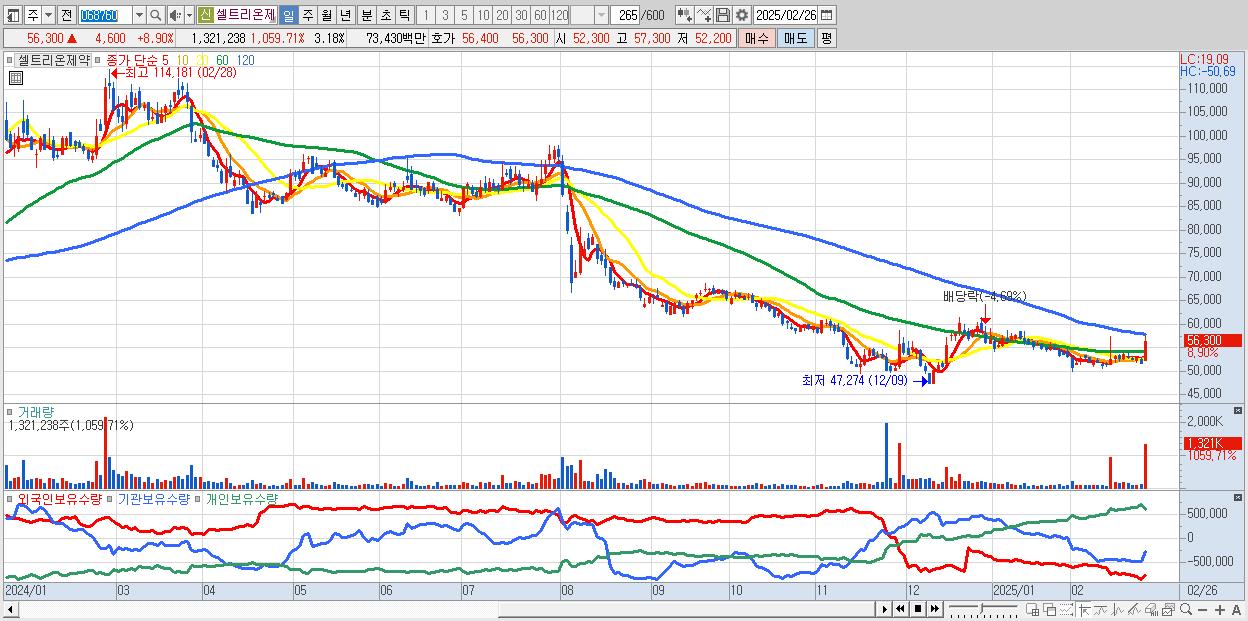Click the red 매수 buy button
Image resolution: width=1248 pixels, height=621 pixels.
pyautogui.click(x=757, y=38)
